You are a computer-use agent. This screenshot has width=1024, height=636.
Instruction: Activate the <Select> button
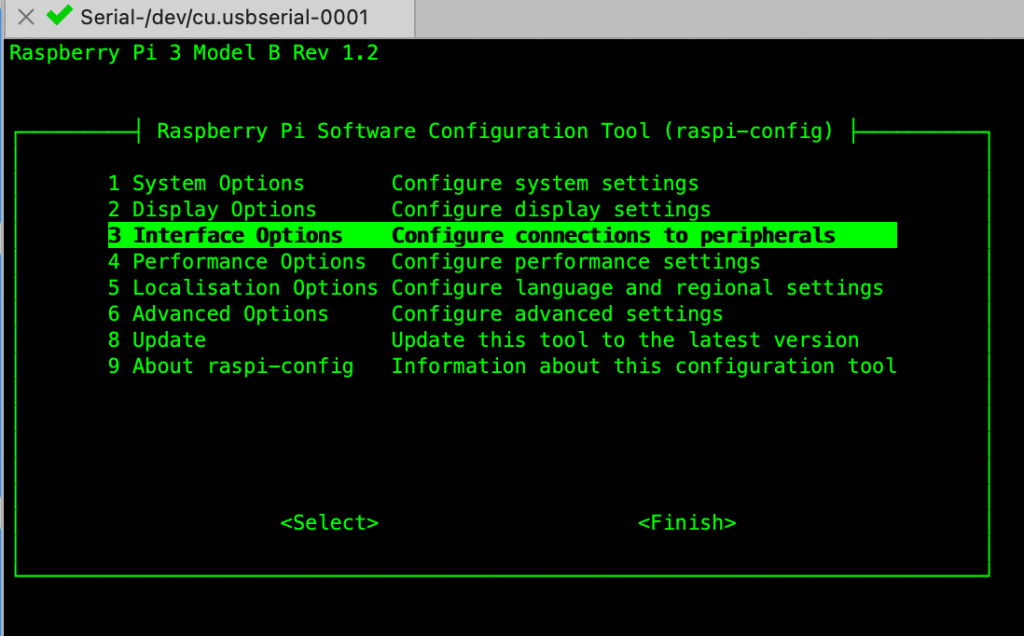pos(329,523)
